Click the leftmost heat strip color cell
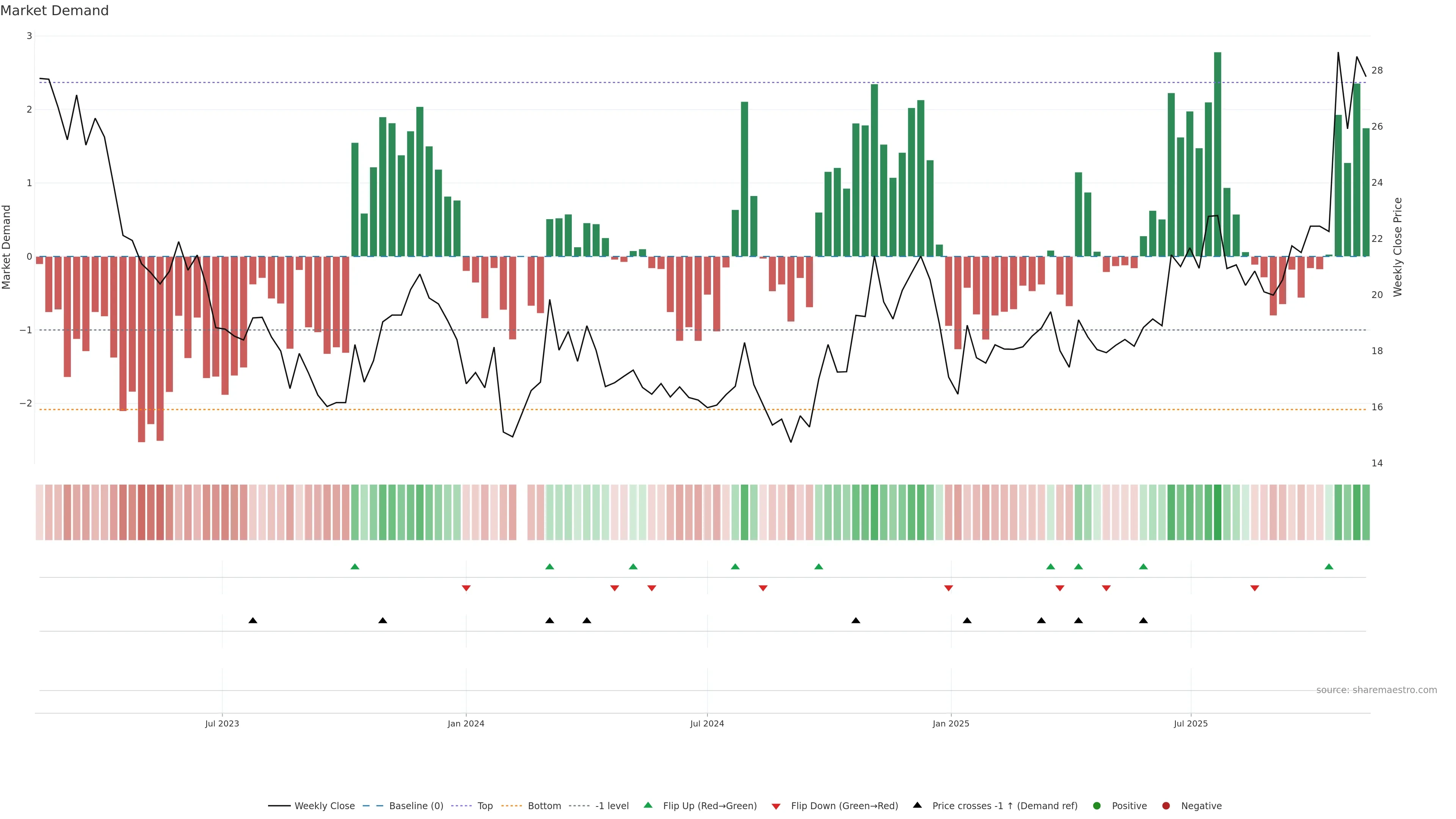This screenshot has height=819, width=1456. [39, 512]
